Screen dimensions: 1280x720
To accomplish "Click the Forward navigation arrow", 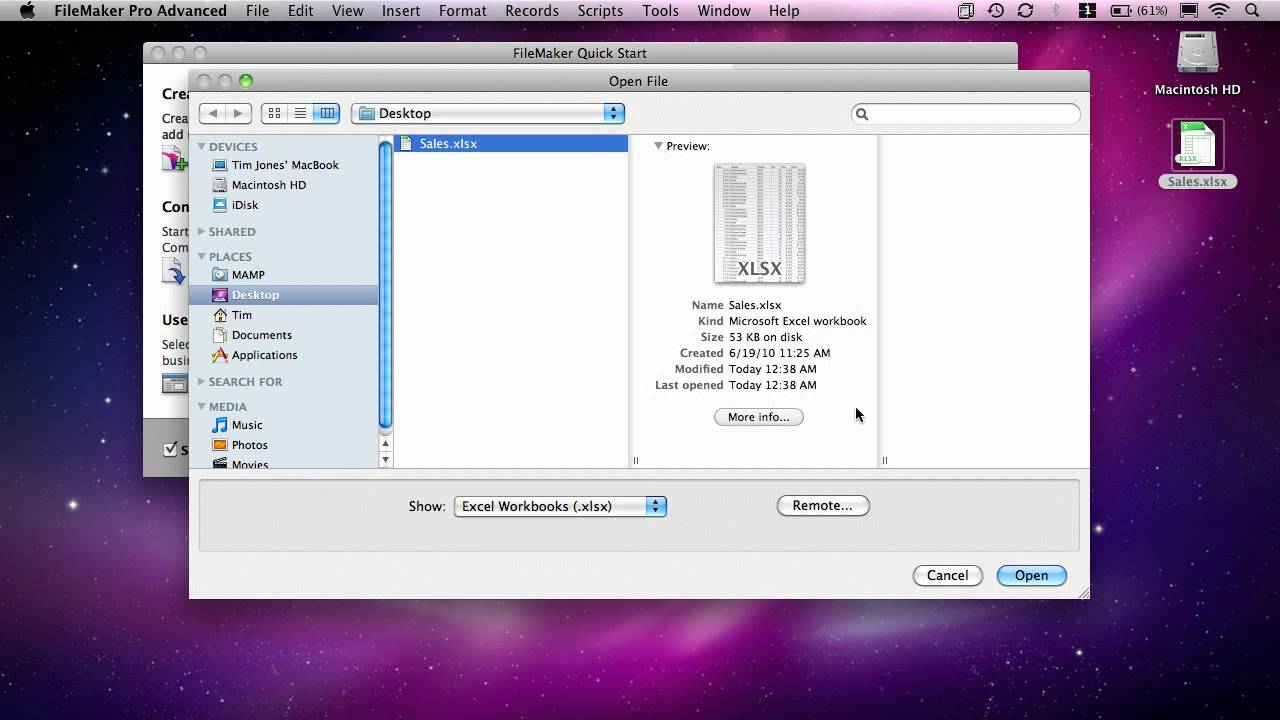I will [238, 113].
